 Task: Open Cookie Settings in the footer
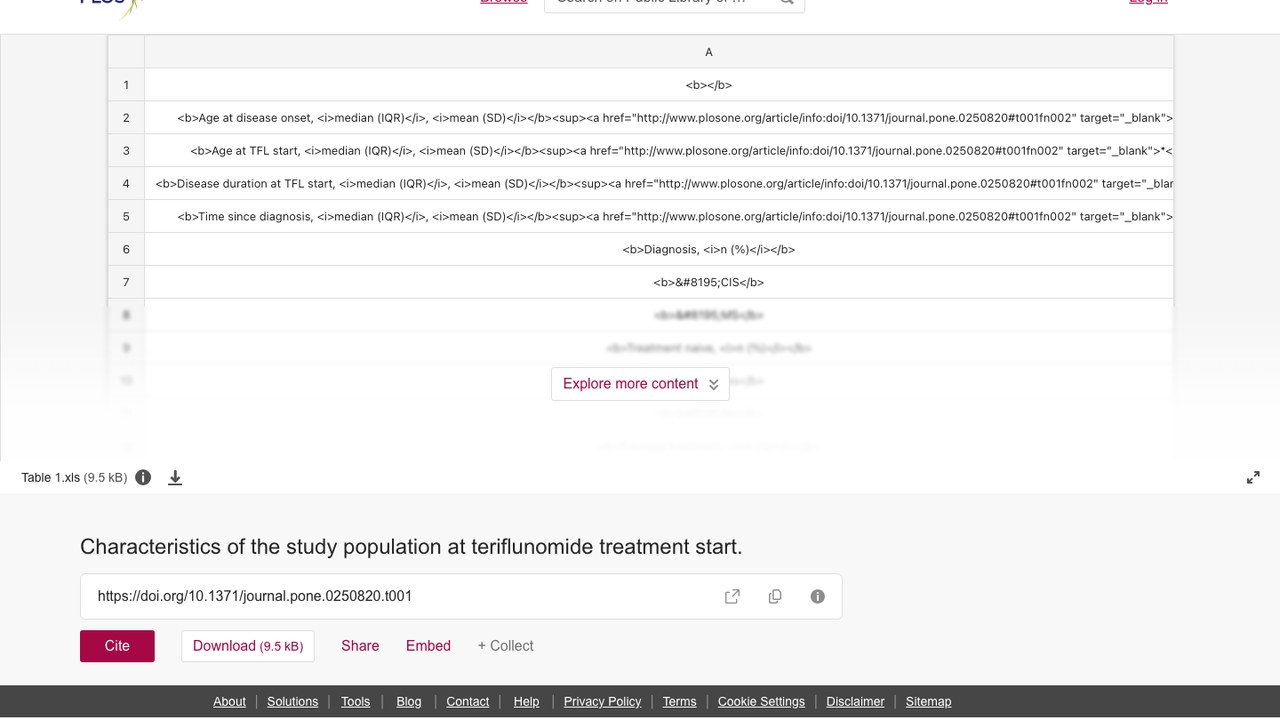pyautogui.click(x=761, y=702)
